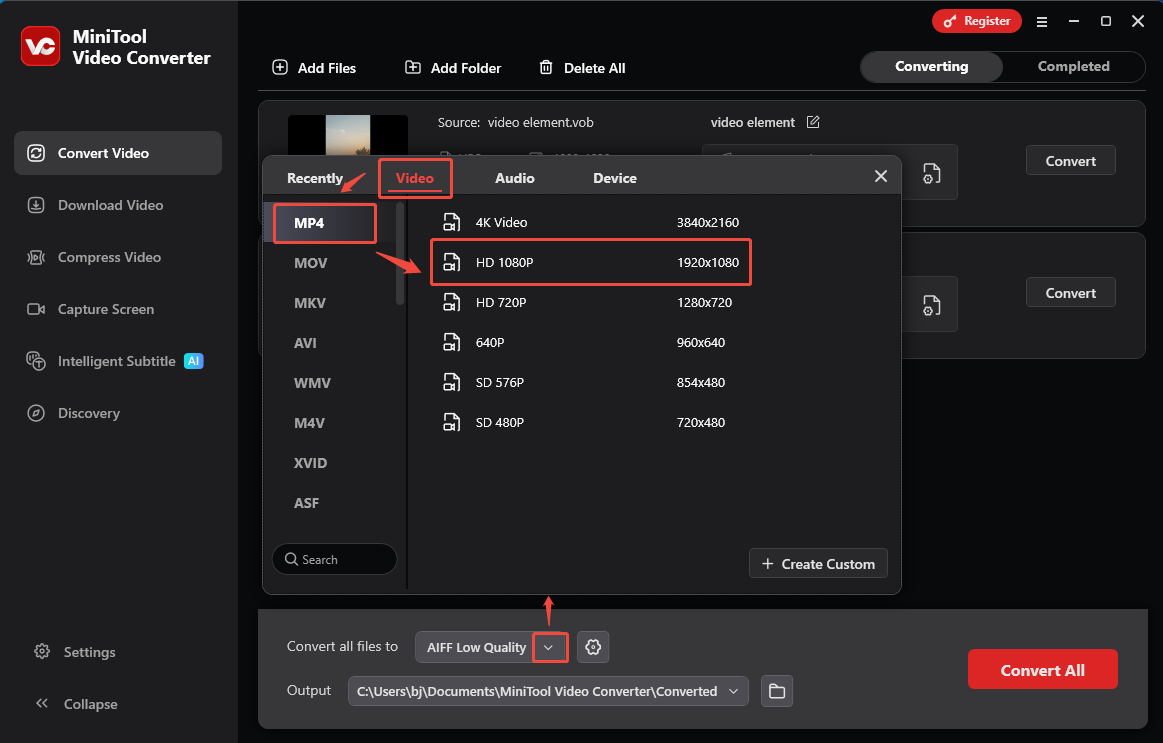This screenshot has height=743, width=1163.
Task: Switch to the Completed tab
Action: [x=1071, y=66]
